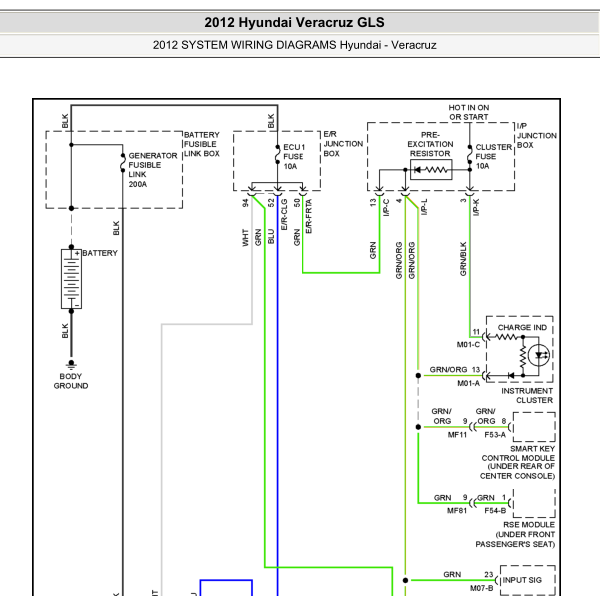
Task: Click the 'ECU1 FUSE 10A' label
Action: click(294, 157)
